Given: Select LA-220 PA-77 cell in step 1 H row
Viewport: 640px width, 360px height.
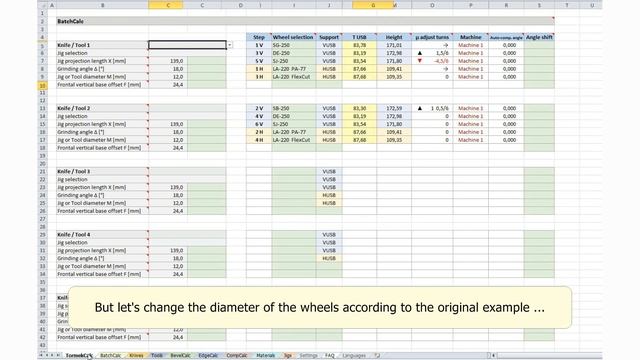Looking at the screenshot, I should tap(294, 69).
